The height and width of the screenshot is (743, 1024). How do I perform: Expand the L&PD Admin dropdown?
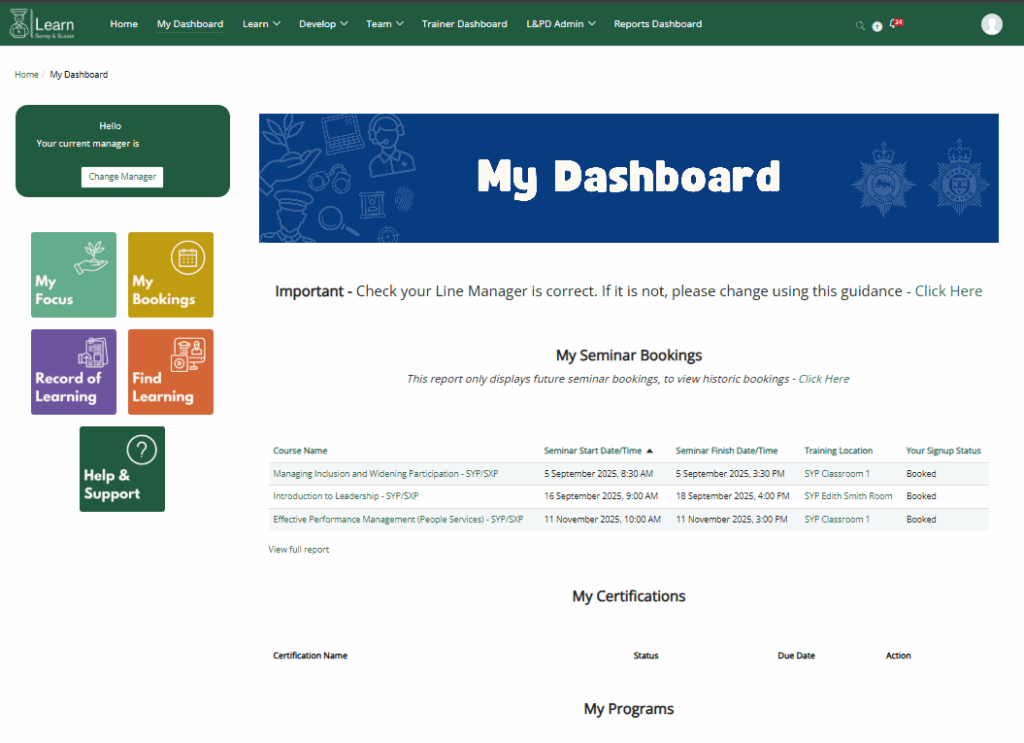[x=560, y=24]
